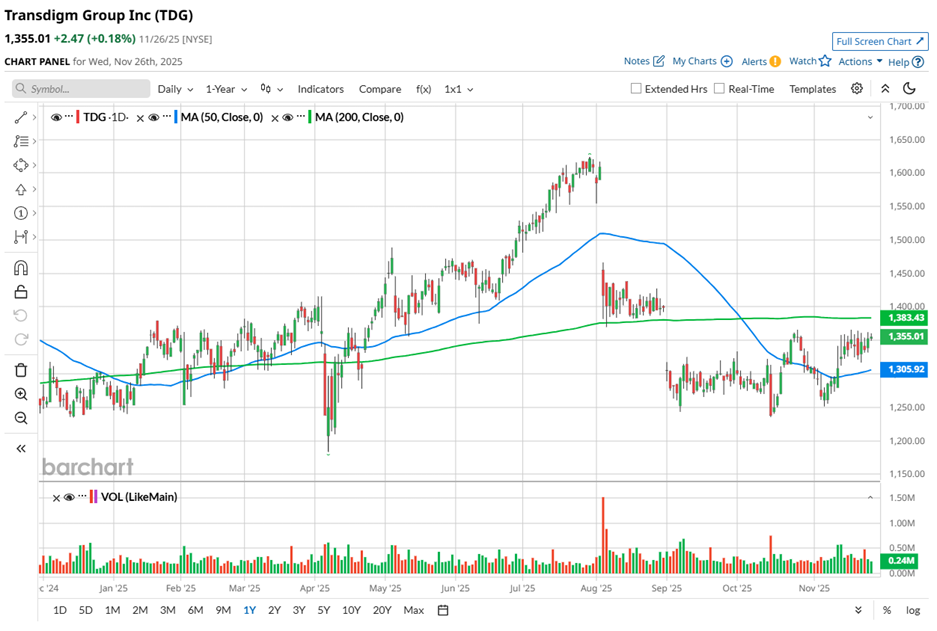The width and height of the screenshot is (937, 631).
Task: Expand the 1-Year range dropdown
Action: pos(227,89)
